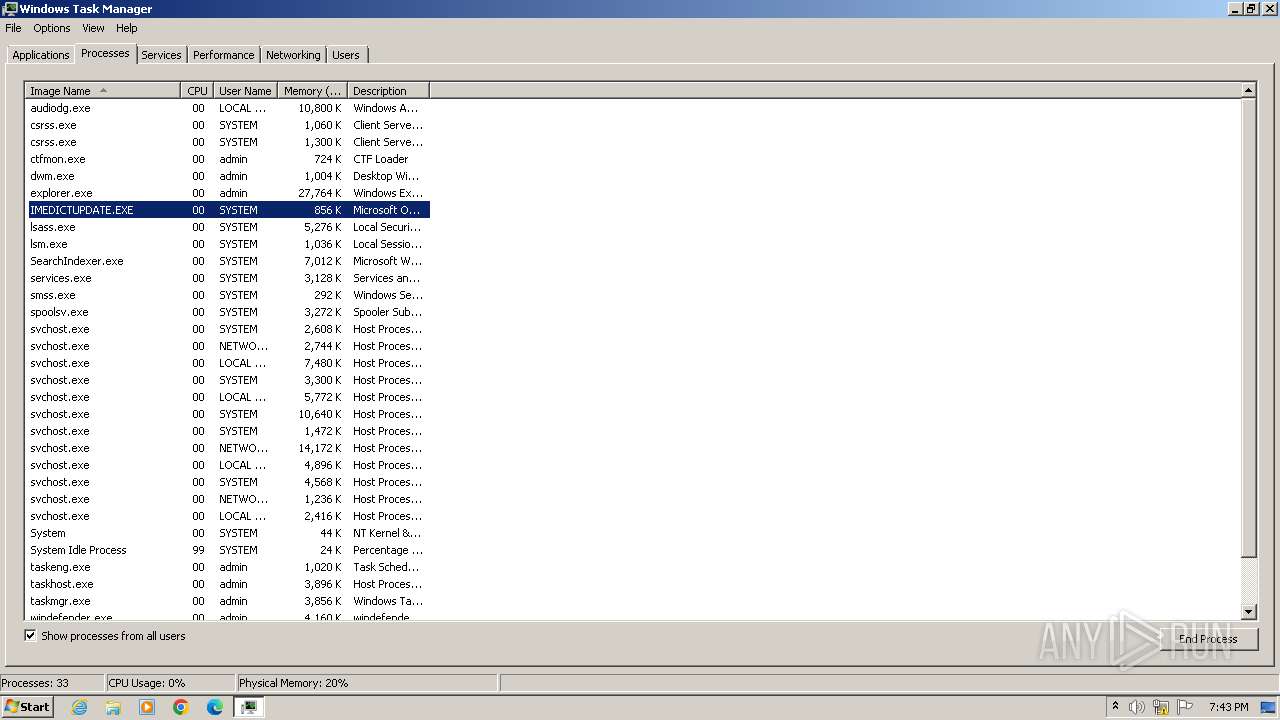
Task: Open Internet Explorer from the taskbar
Action: click(79, 707)
